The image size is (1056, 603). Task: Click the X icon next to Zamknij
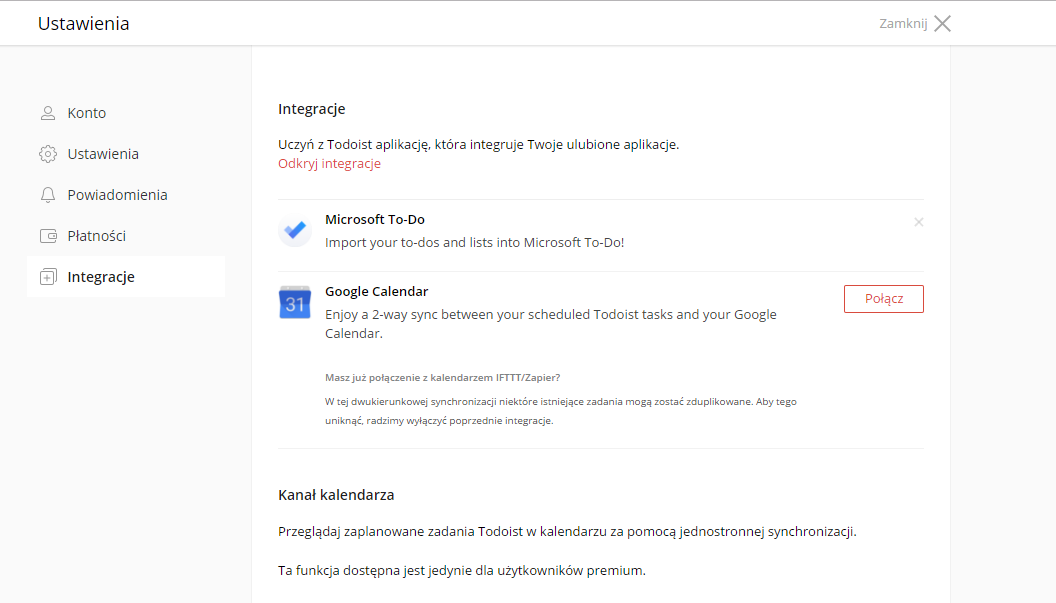click(x=943, y=24)
